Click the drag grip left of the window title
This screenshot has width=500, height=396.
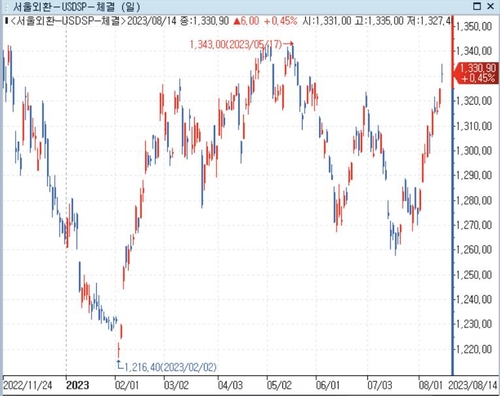pos(5,7)
